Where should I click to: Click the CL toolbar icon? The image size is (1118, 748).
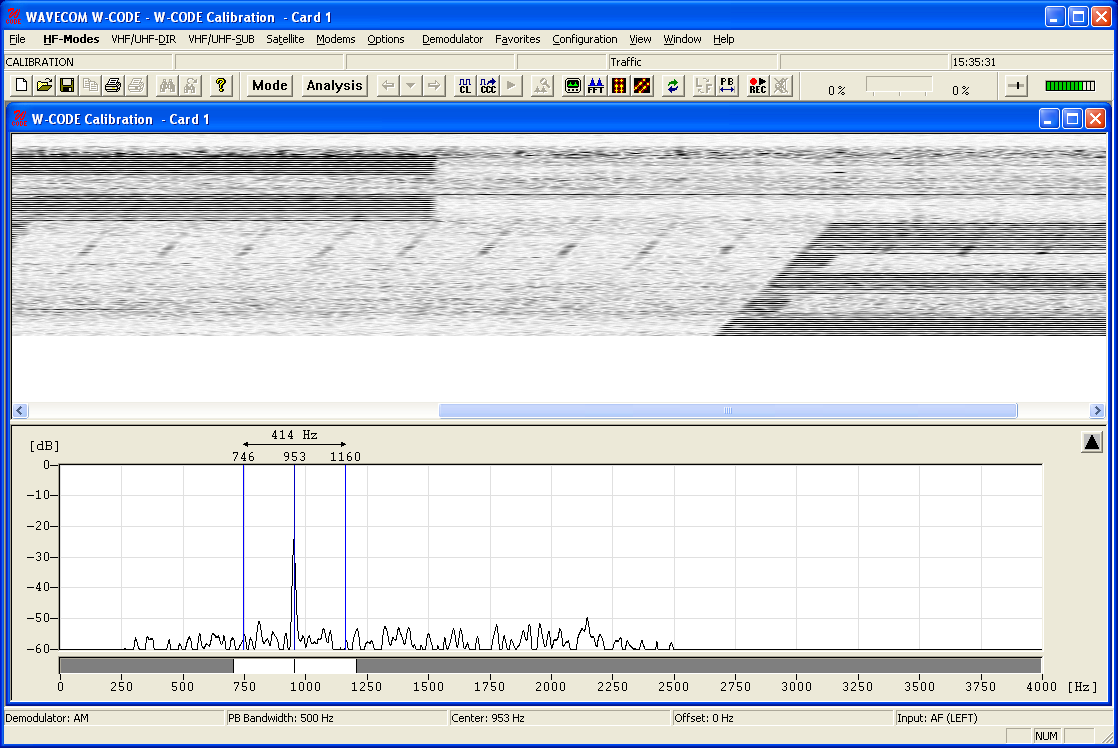pyautogui.click(x=464, y=86)
